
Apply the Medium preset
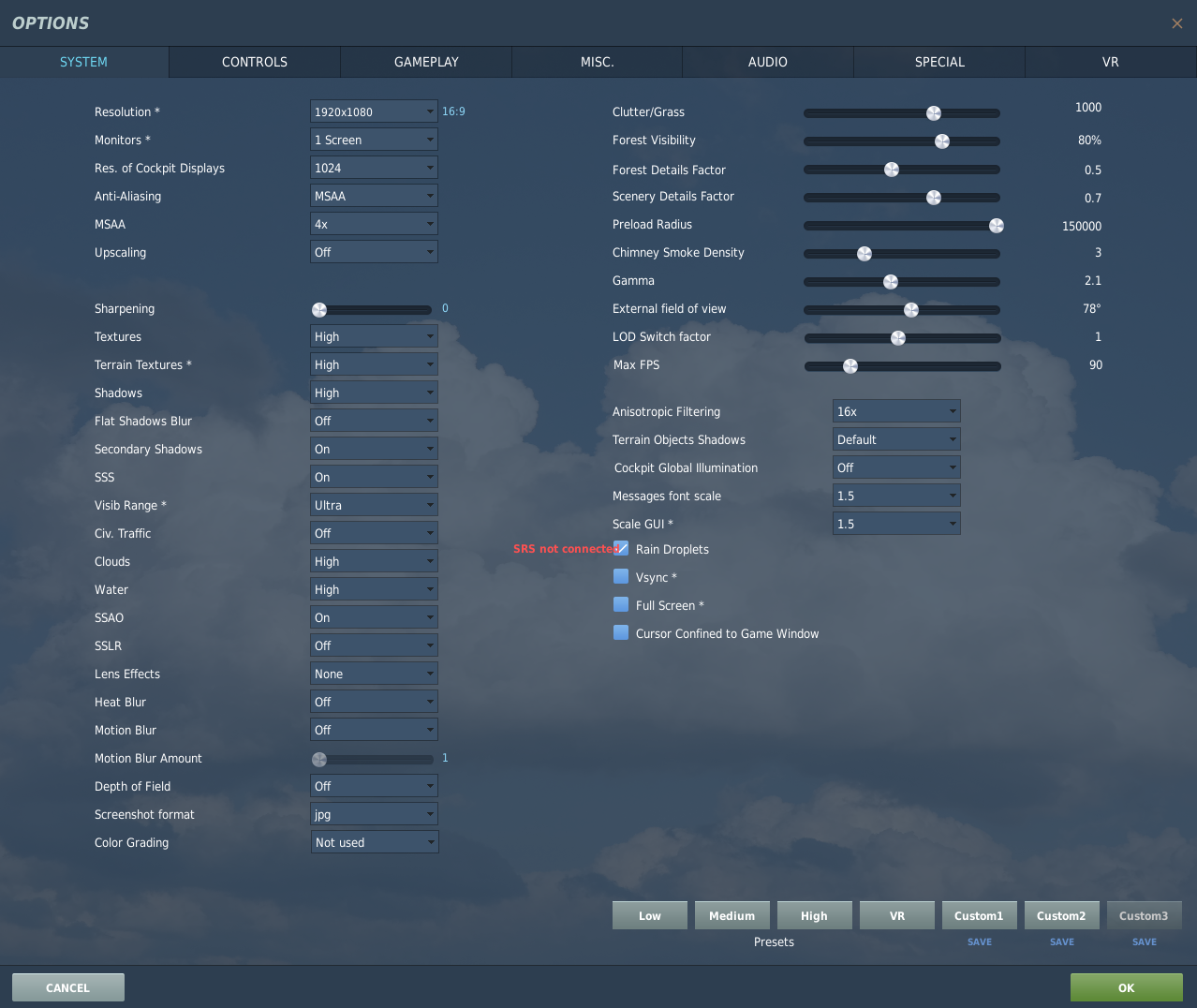732,915
